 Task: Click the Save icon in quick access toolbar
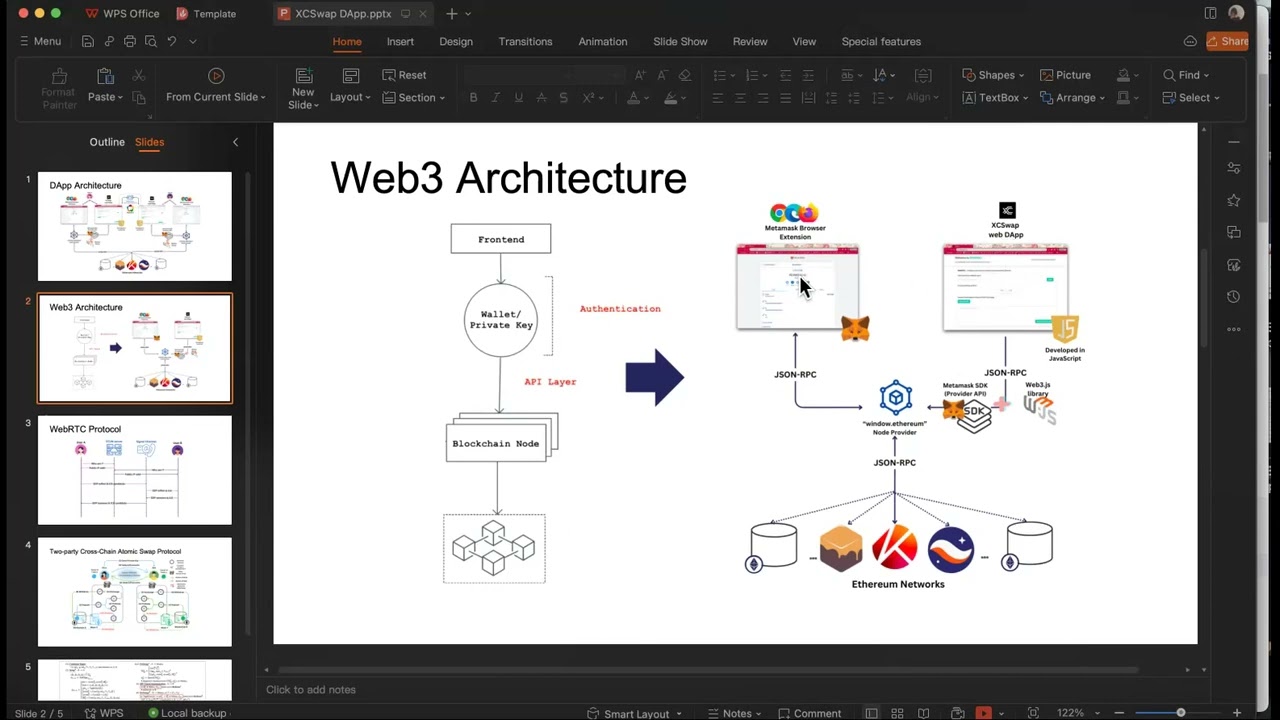click(88, 41)
